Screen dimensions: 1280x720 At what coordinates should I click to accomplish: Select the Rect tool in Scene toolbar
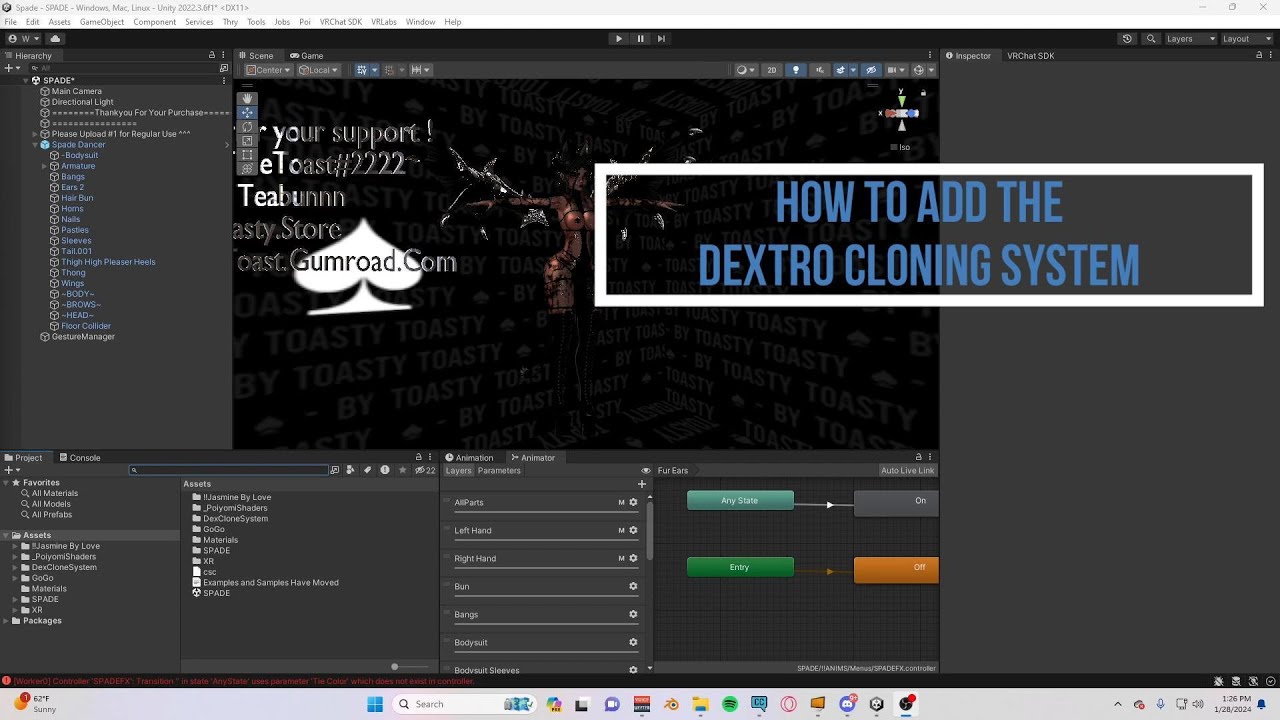pyautogui.click(x=246, y=154)
